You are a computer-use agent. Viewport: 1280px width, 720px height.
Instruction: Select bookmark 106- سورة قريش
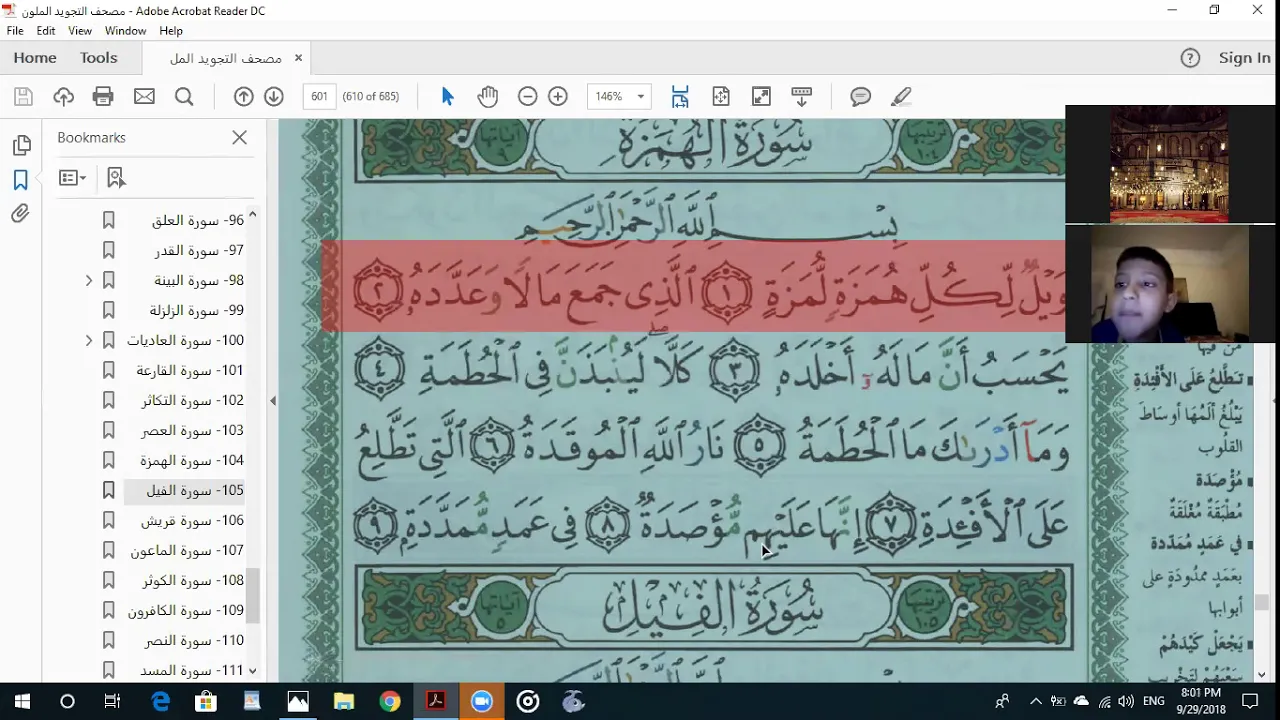pos(192,520)
